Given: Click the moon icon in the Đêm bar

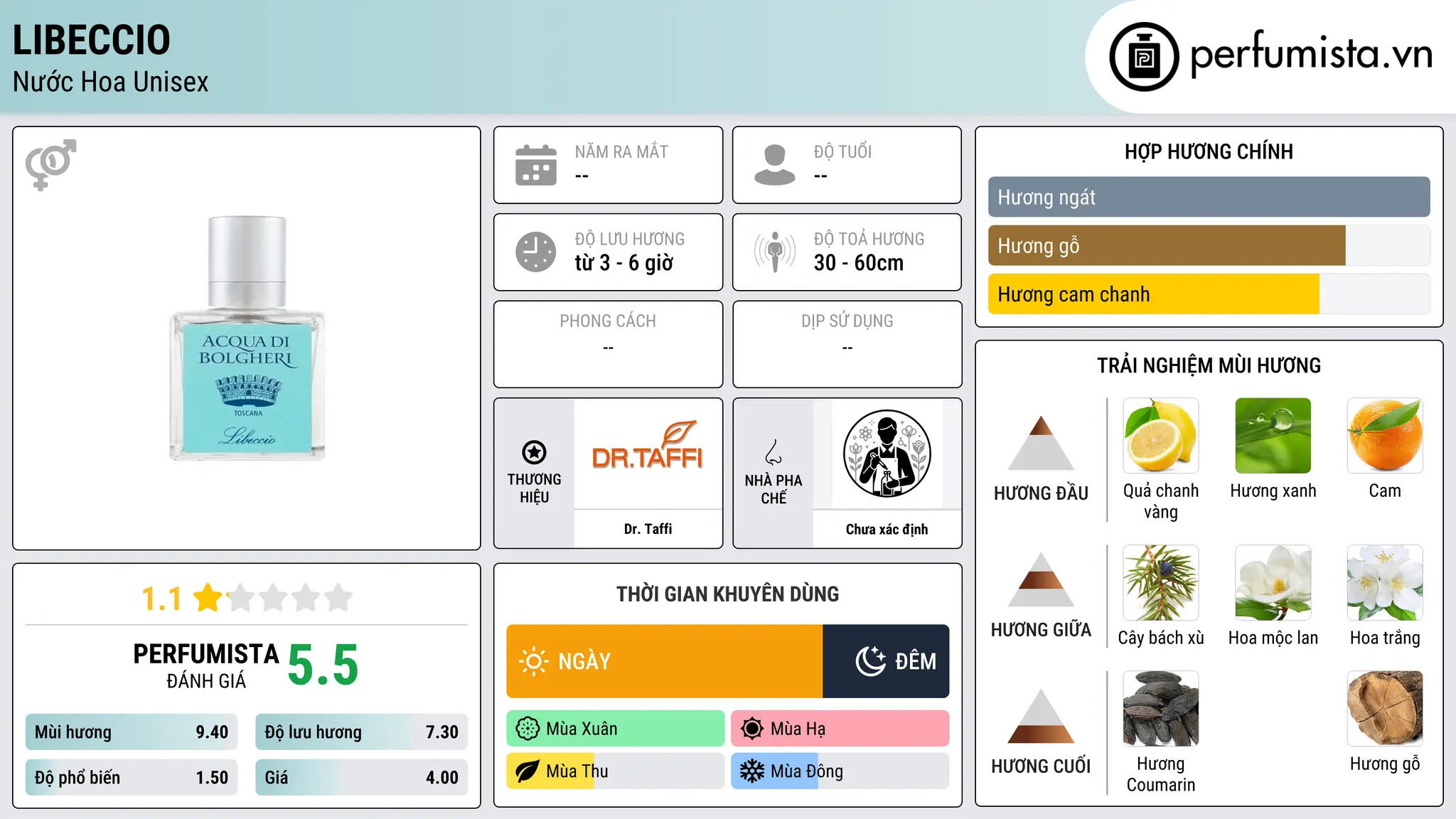Looking at the screenshot, I should point(870,661).
